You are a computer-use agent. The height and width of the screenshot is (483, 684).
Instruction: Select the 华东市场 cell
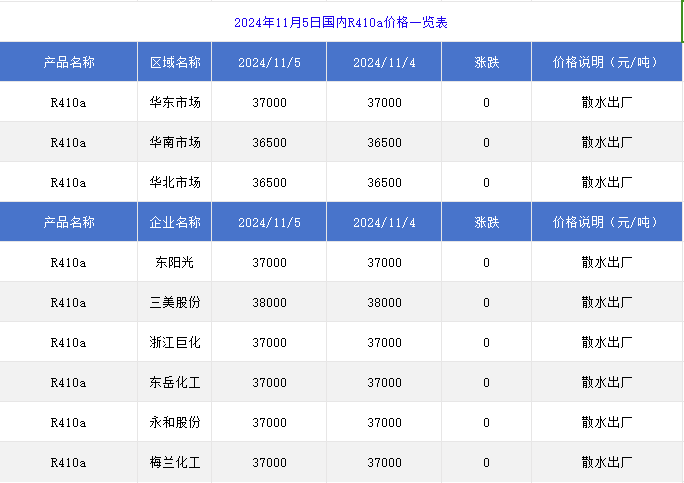click(175, 103)
